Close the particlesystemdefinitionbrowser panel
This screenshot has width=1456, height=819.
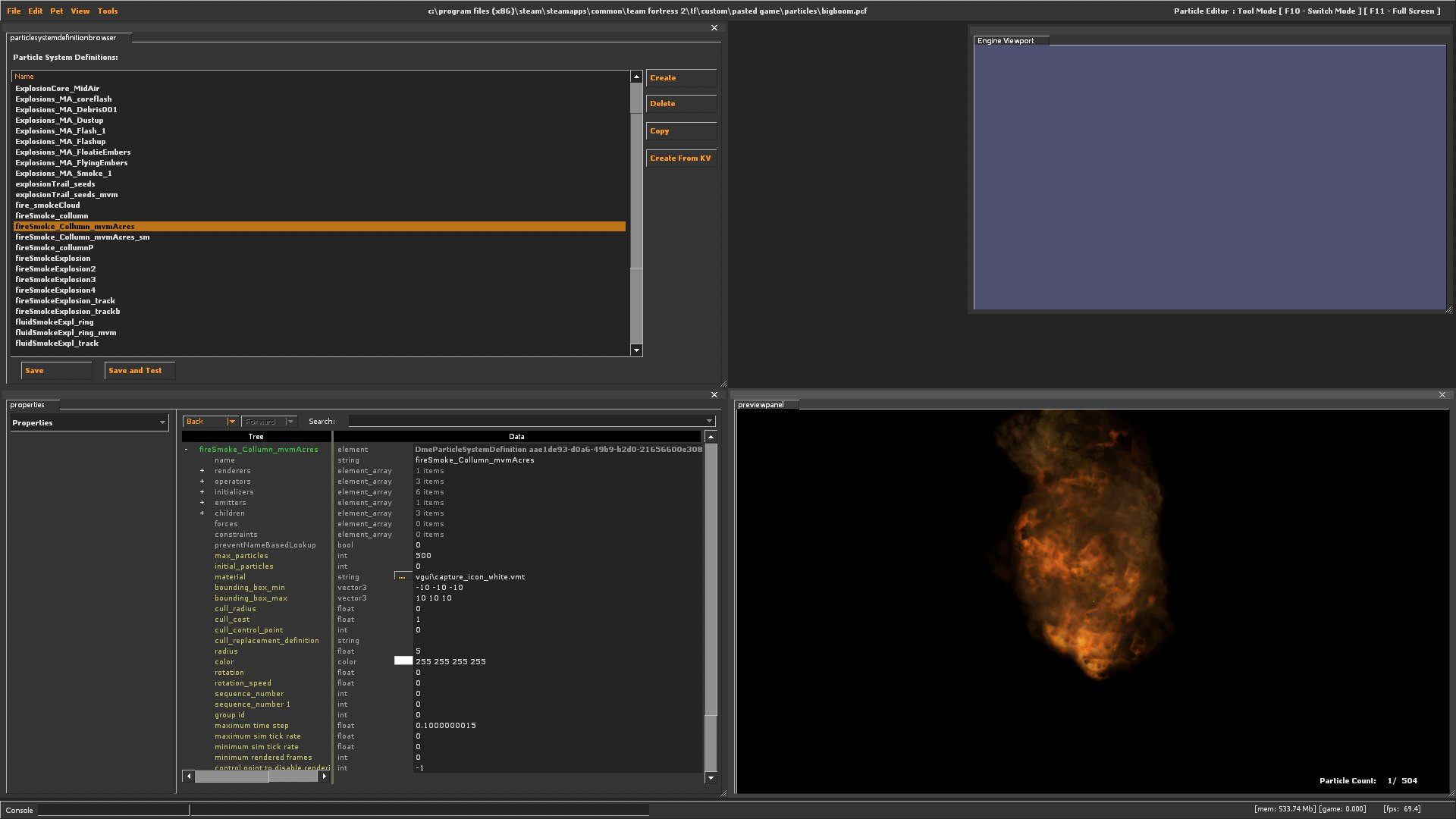click(x=714, y=28)
